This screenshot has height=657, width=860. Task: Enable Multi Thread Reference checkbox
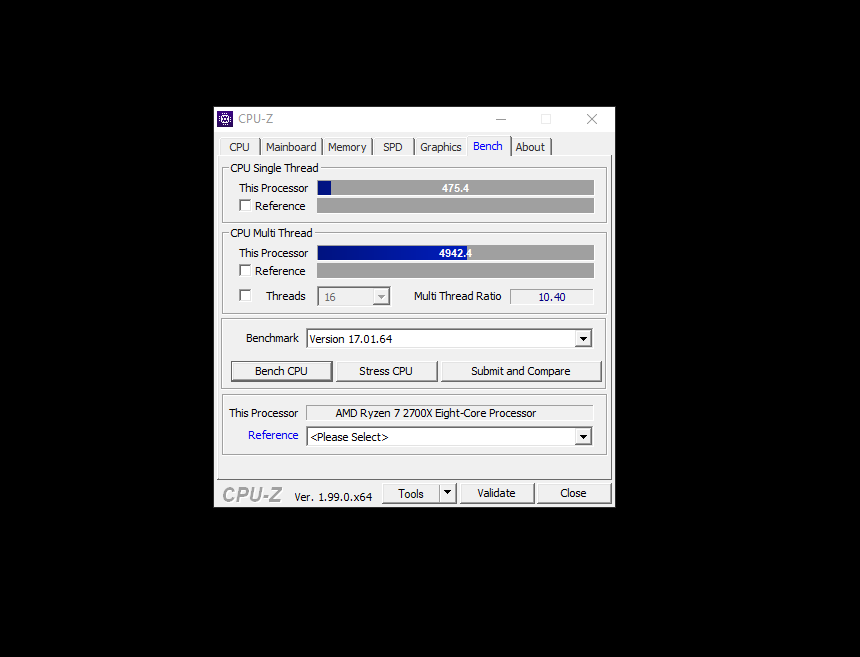coord(245,271)
